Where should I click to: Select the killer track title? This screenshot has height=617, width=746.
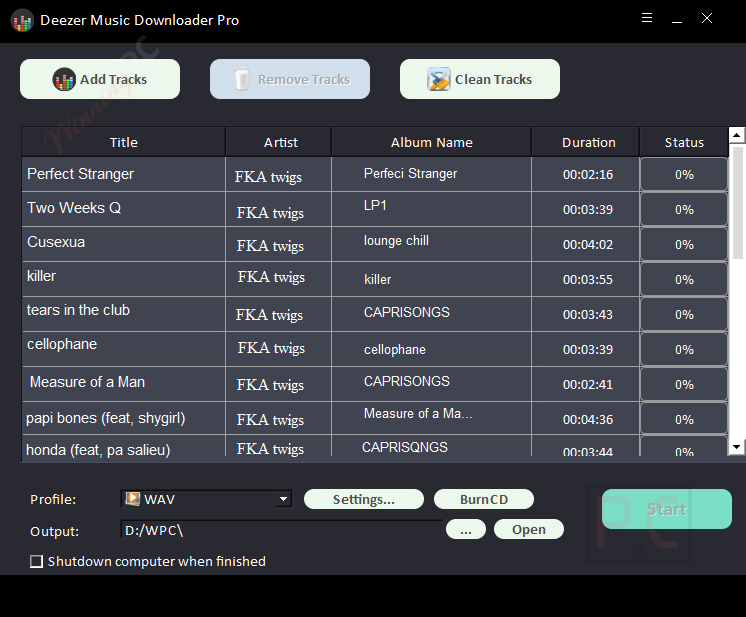coord(41,276)
